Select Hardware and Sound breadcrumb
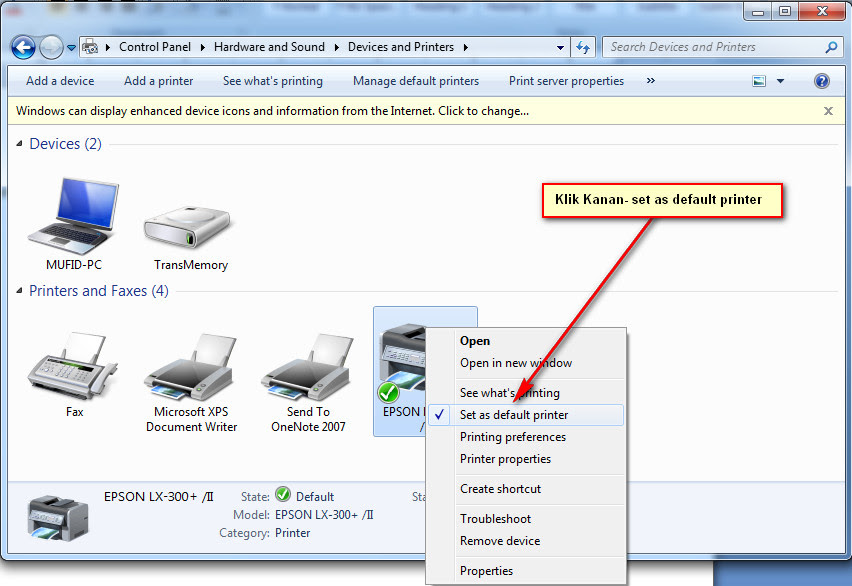This screenshot has height=586, width=852. (x=270, y=47)
